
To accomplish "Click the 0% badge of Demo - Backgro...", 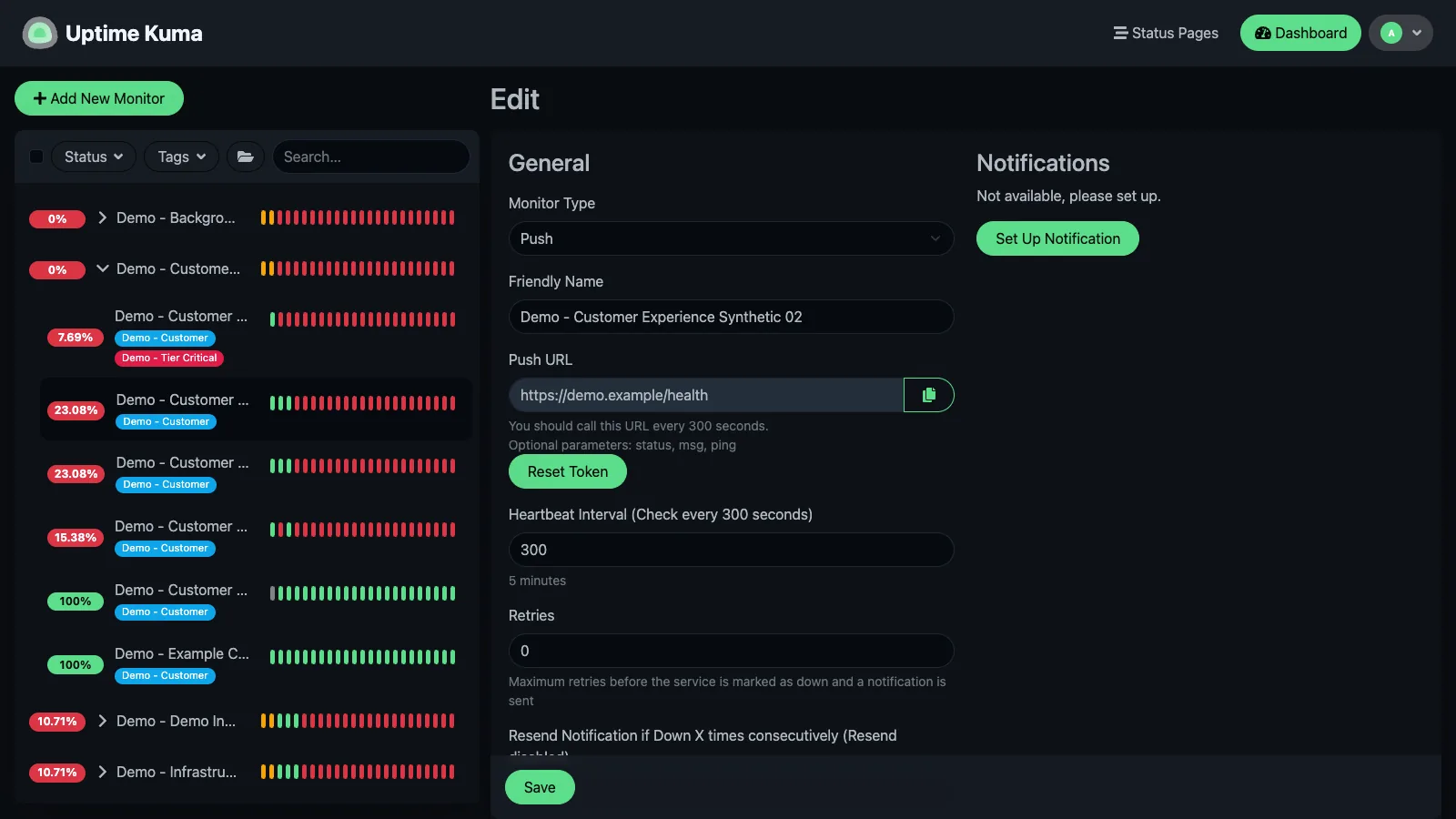I will point(57,219).
